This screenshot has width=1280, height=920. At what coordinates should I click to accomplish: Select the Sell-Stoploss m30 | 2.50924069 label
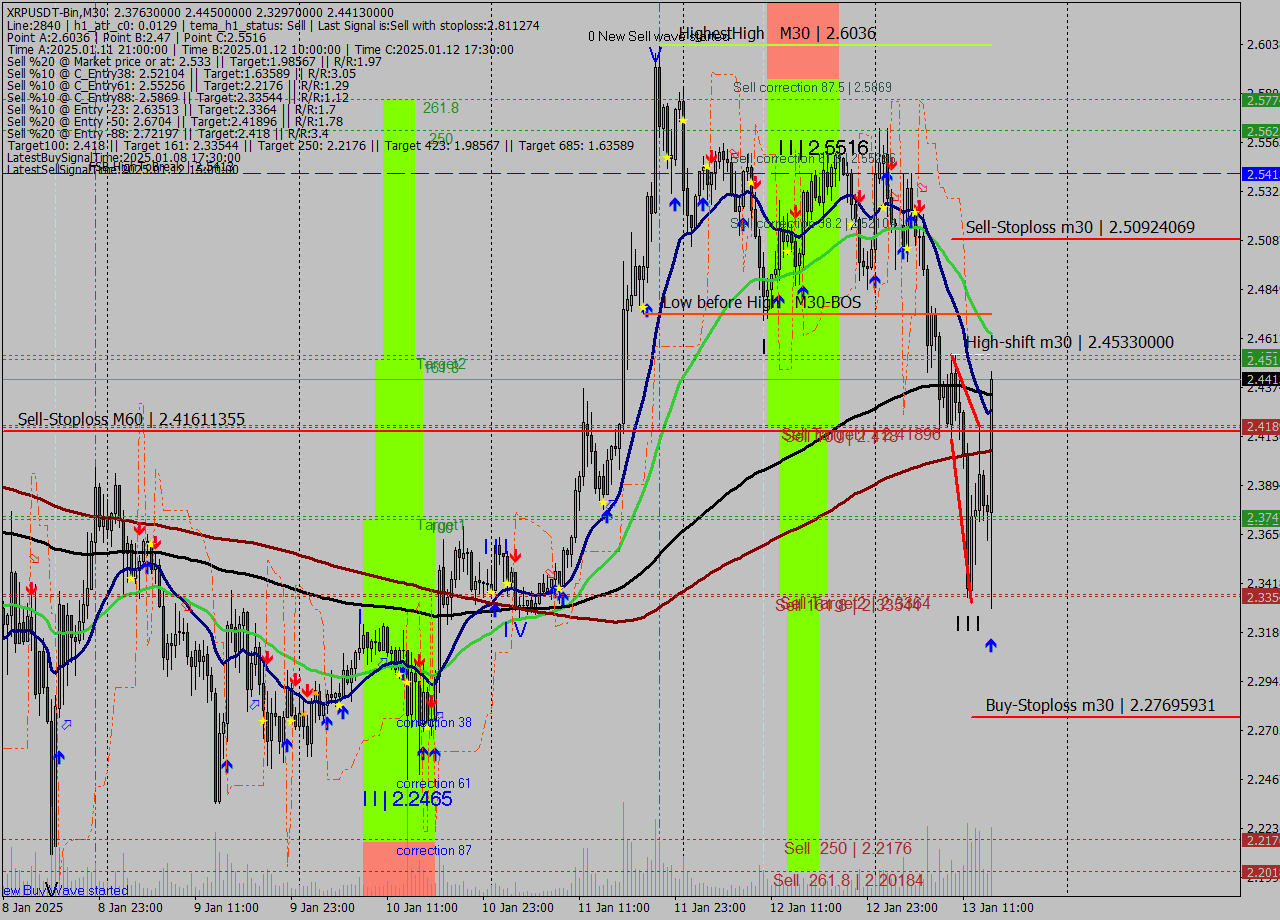coord(1080,227)
